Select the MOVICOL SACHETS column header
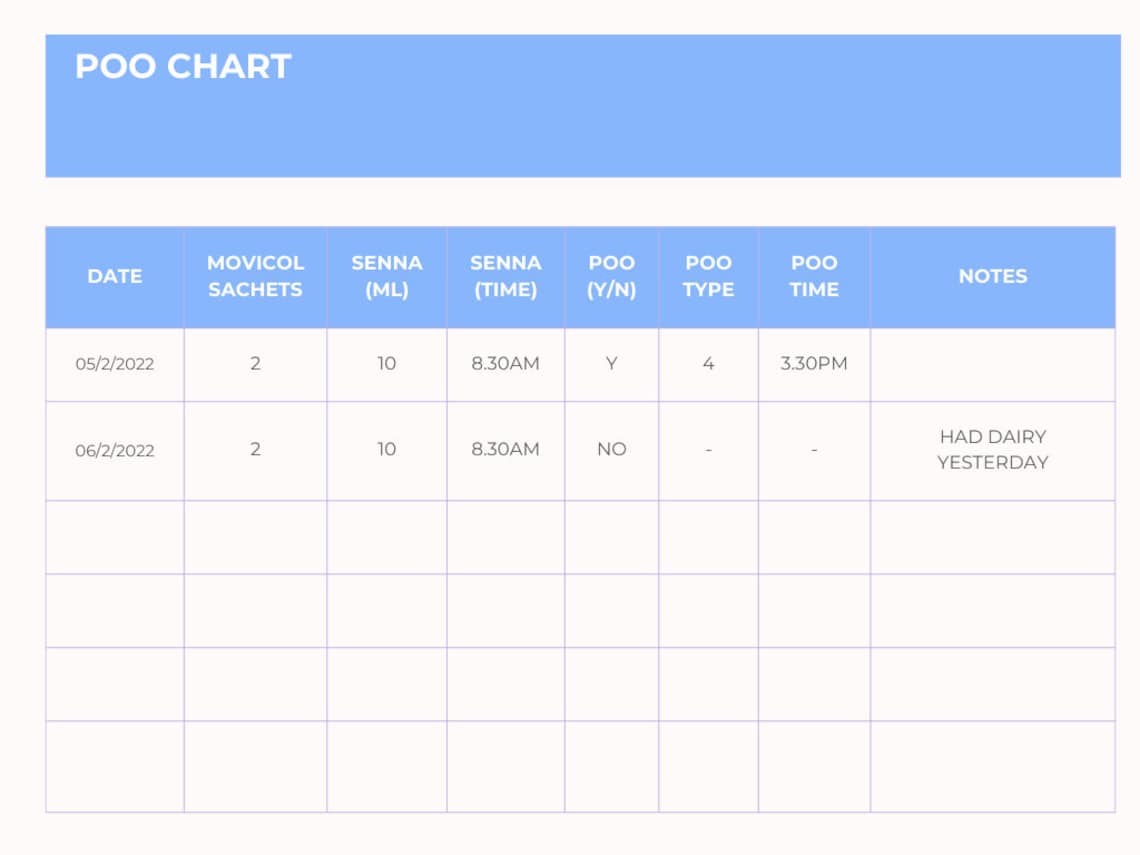Screen dimensions: 1140x855 255,277
